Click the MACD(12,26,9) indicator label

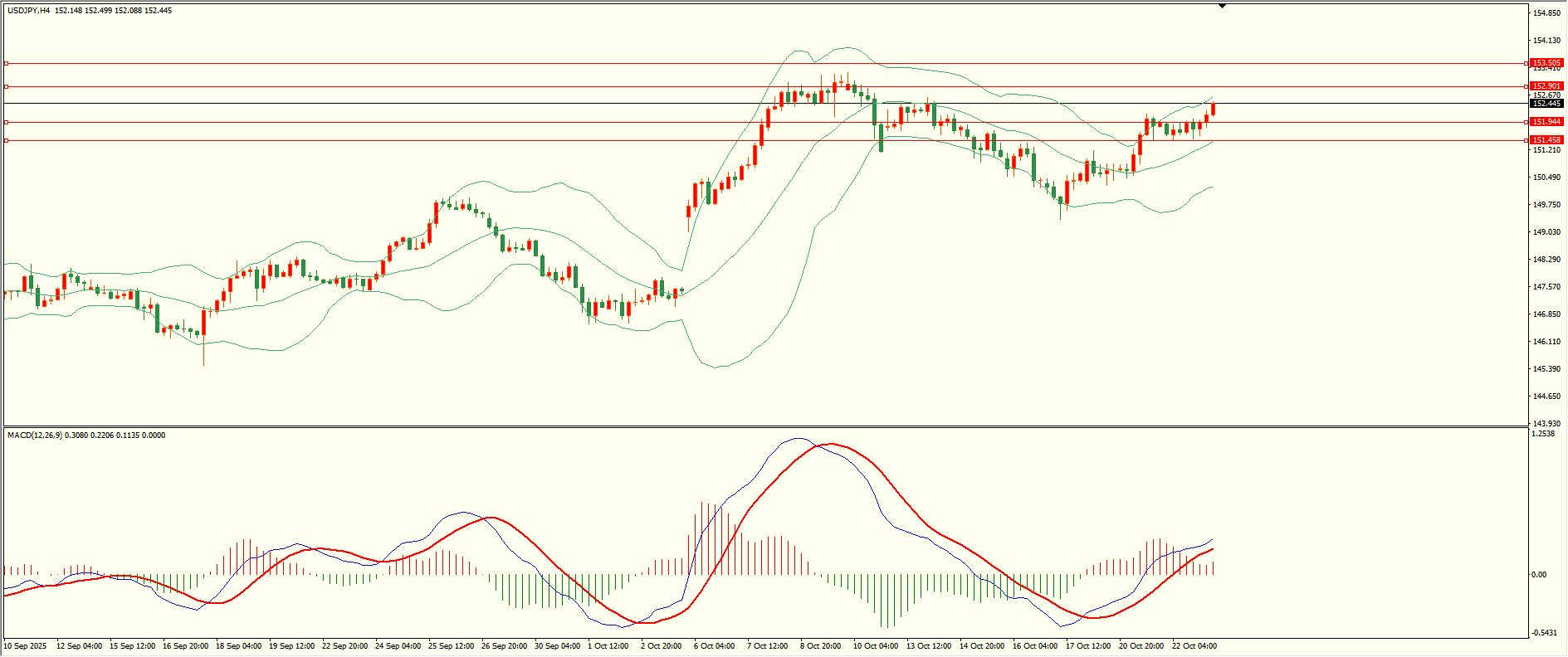coord(35,436)
